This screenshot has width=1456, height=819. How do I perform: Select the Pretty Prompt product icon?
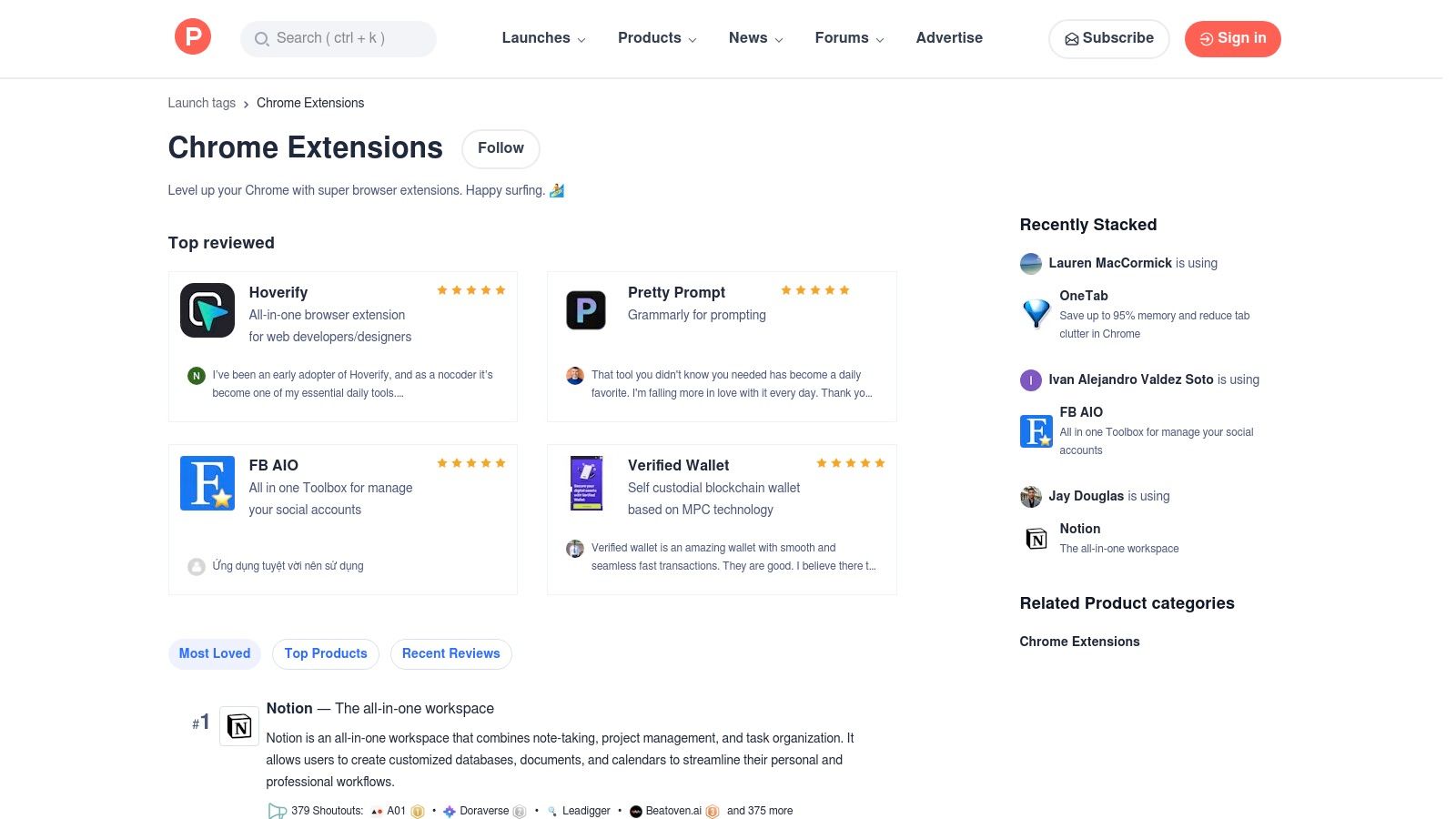coord(586,309)
